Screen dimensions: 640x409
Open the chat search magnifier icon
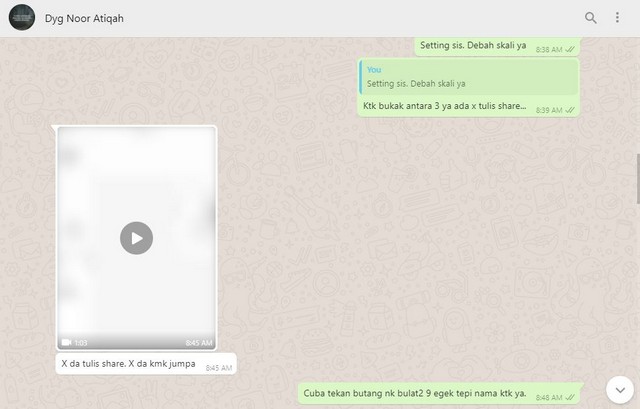point(591,18)
